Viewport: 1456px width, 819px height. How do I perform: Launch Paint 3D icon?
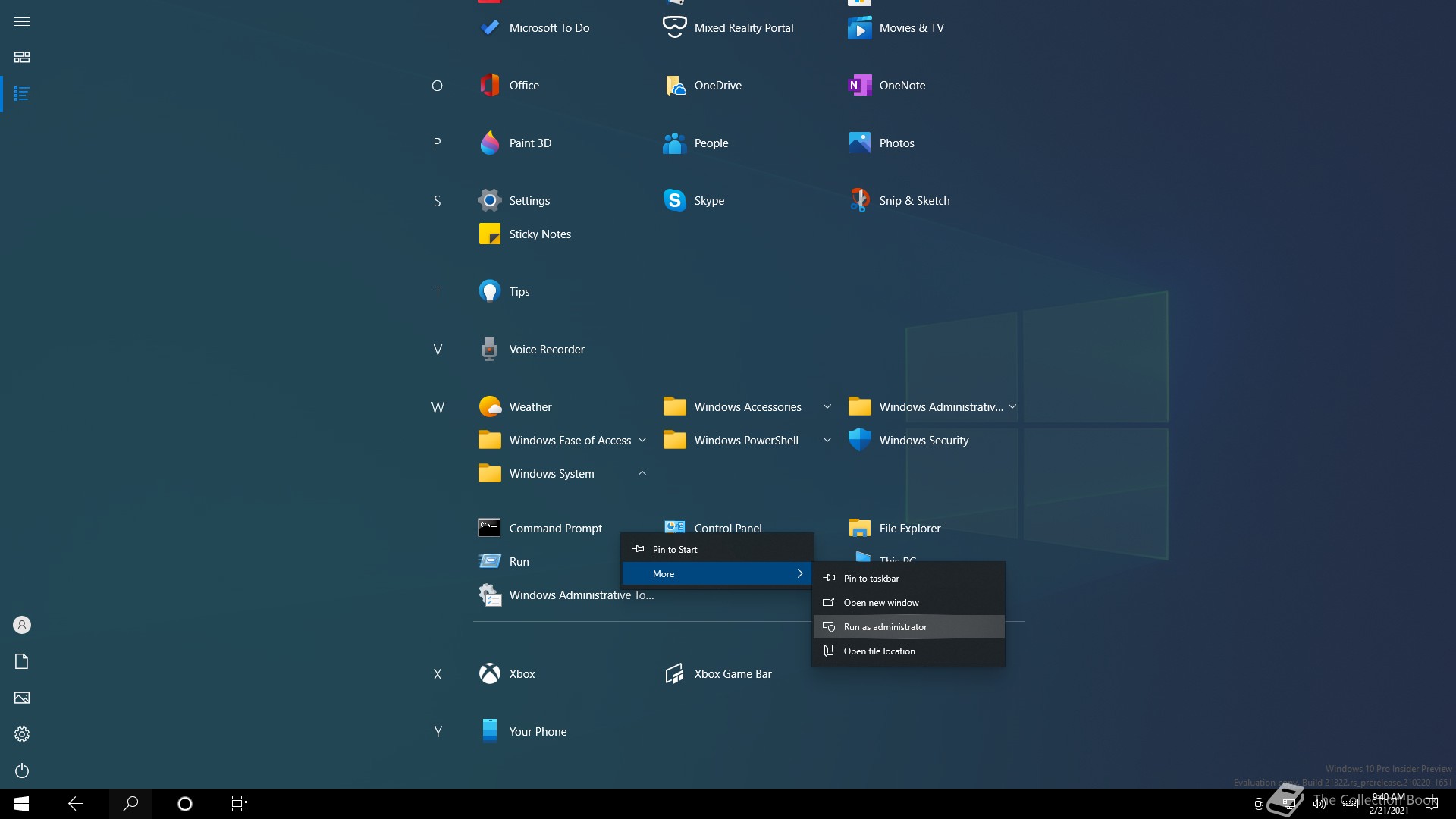[490, 143]
